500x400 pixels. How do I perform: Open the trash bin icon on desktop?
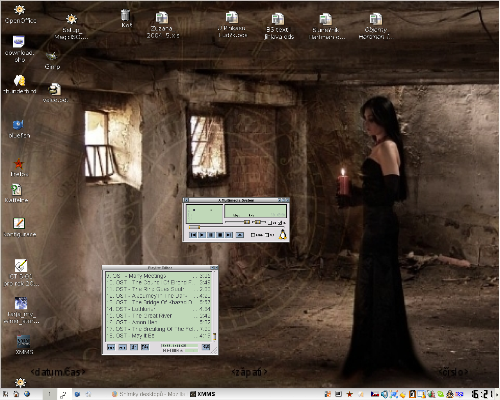point(126,19)
